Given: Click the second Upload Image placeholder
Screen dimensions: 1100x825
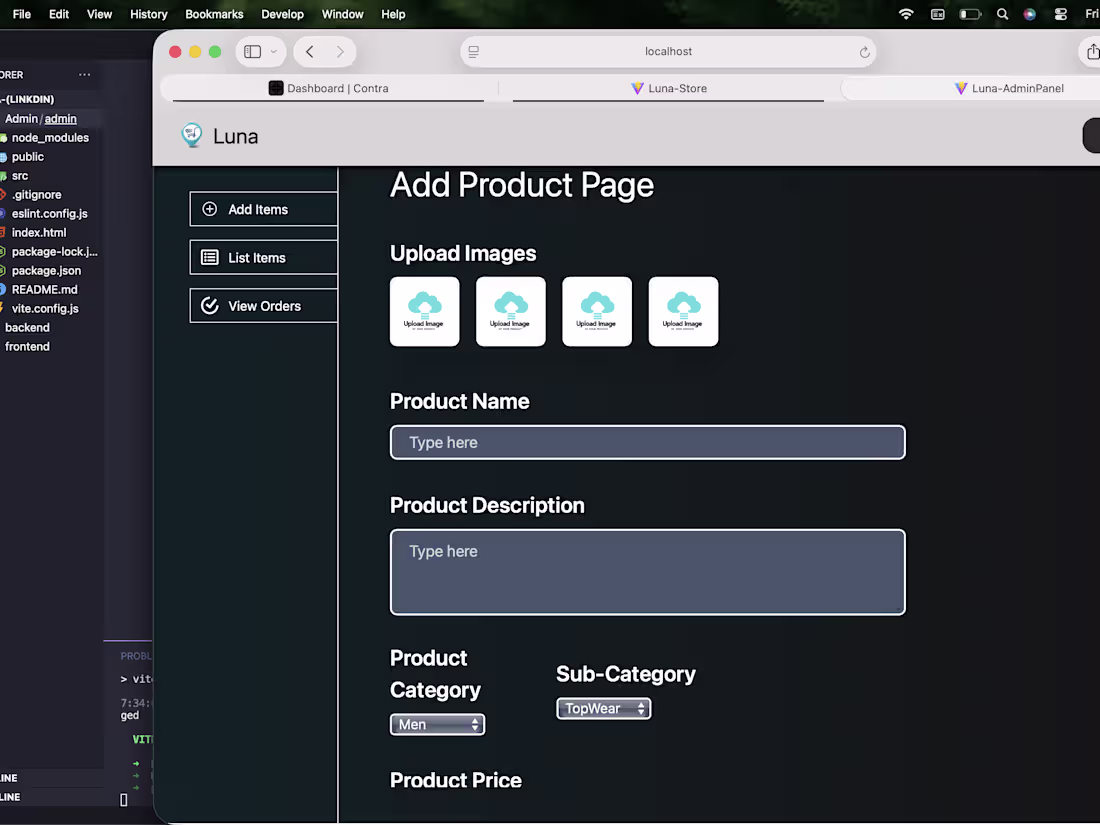Looking at the screenshot, I should pyautogui.click(x=510, y=311).
